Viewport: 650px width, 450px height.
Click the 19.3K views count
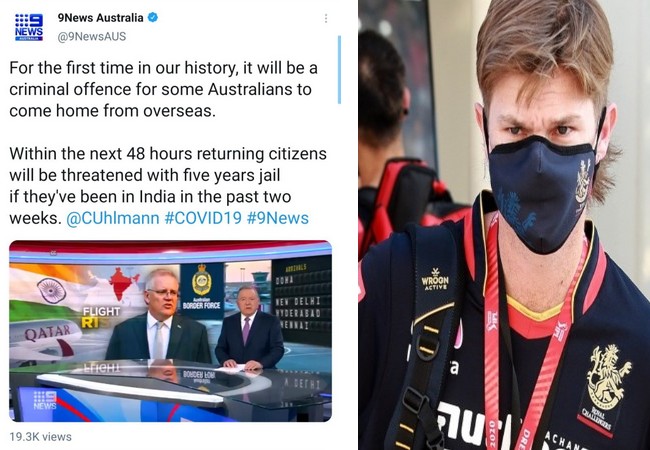pos(41,437)
